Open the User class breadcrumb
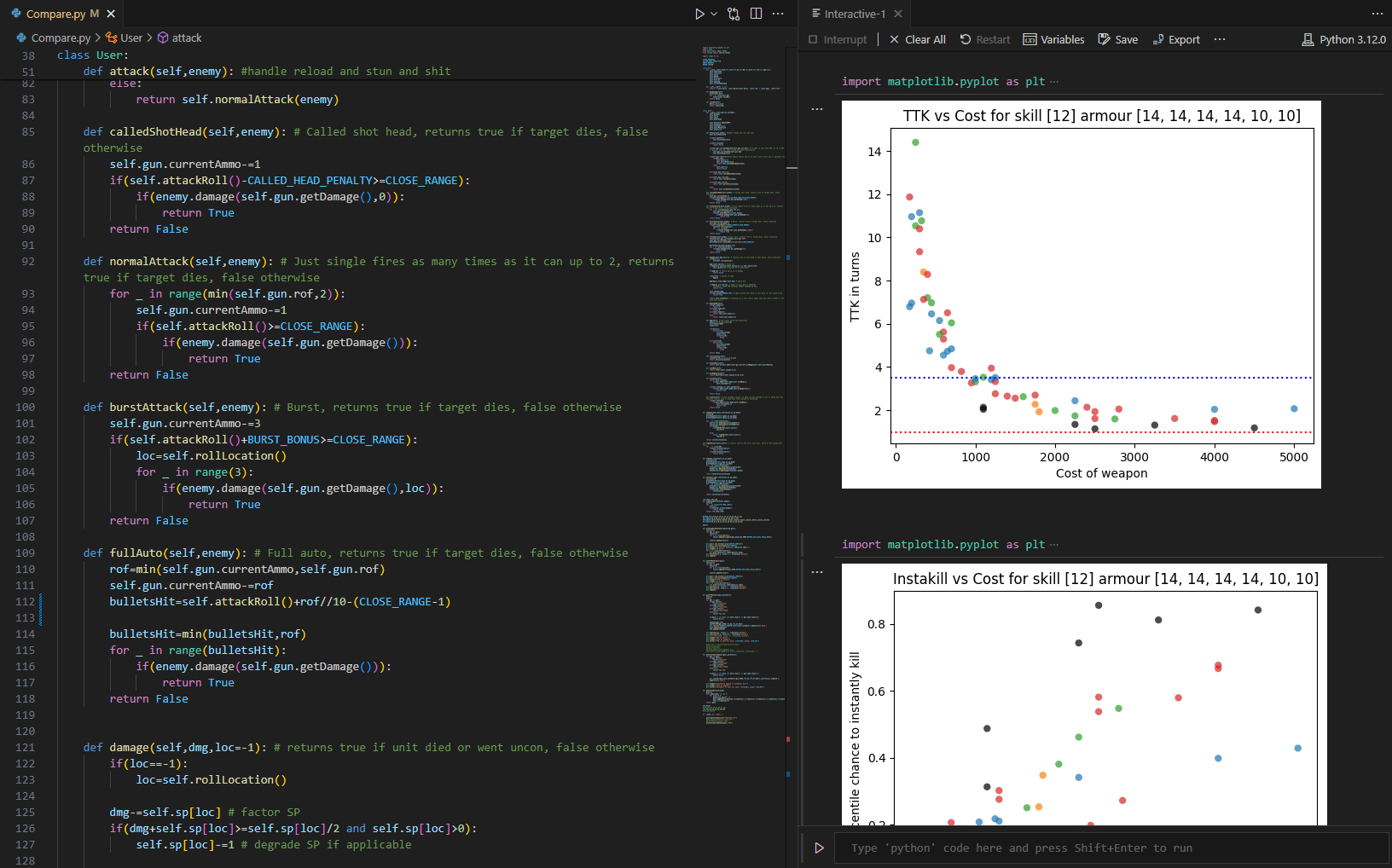Image resolution: width=1392 pixels, height=868 pixels. point(130,38)
